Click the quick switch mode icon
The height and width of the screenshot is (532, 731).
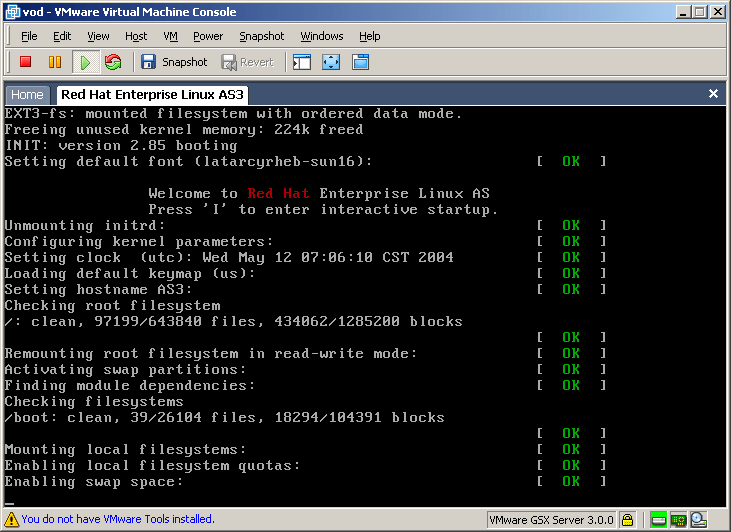tap(360, 62)
